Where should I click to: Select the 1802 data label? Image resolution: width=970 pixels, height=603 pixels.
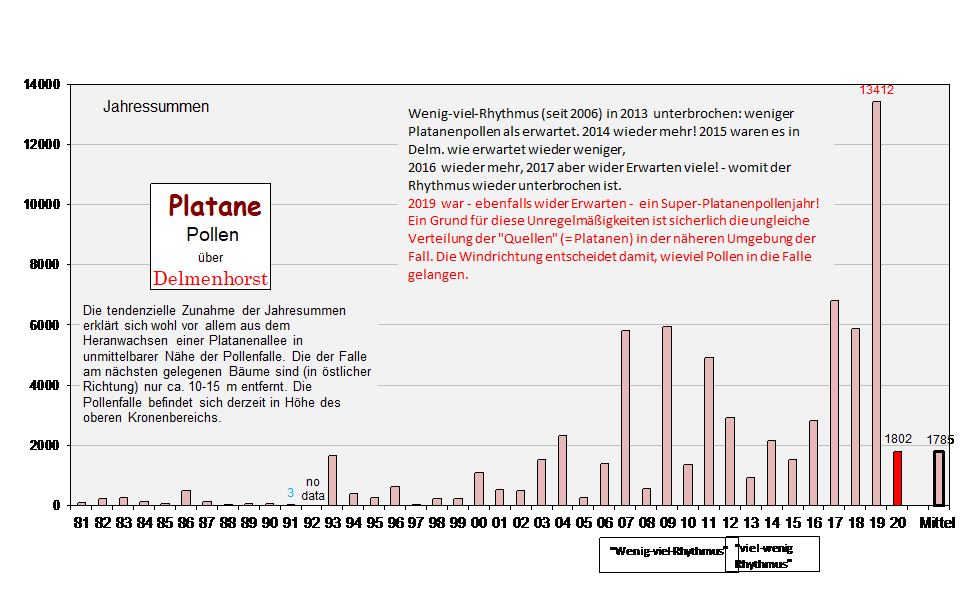[x=897, y=439]
